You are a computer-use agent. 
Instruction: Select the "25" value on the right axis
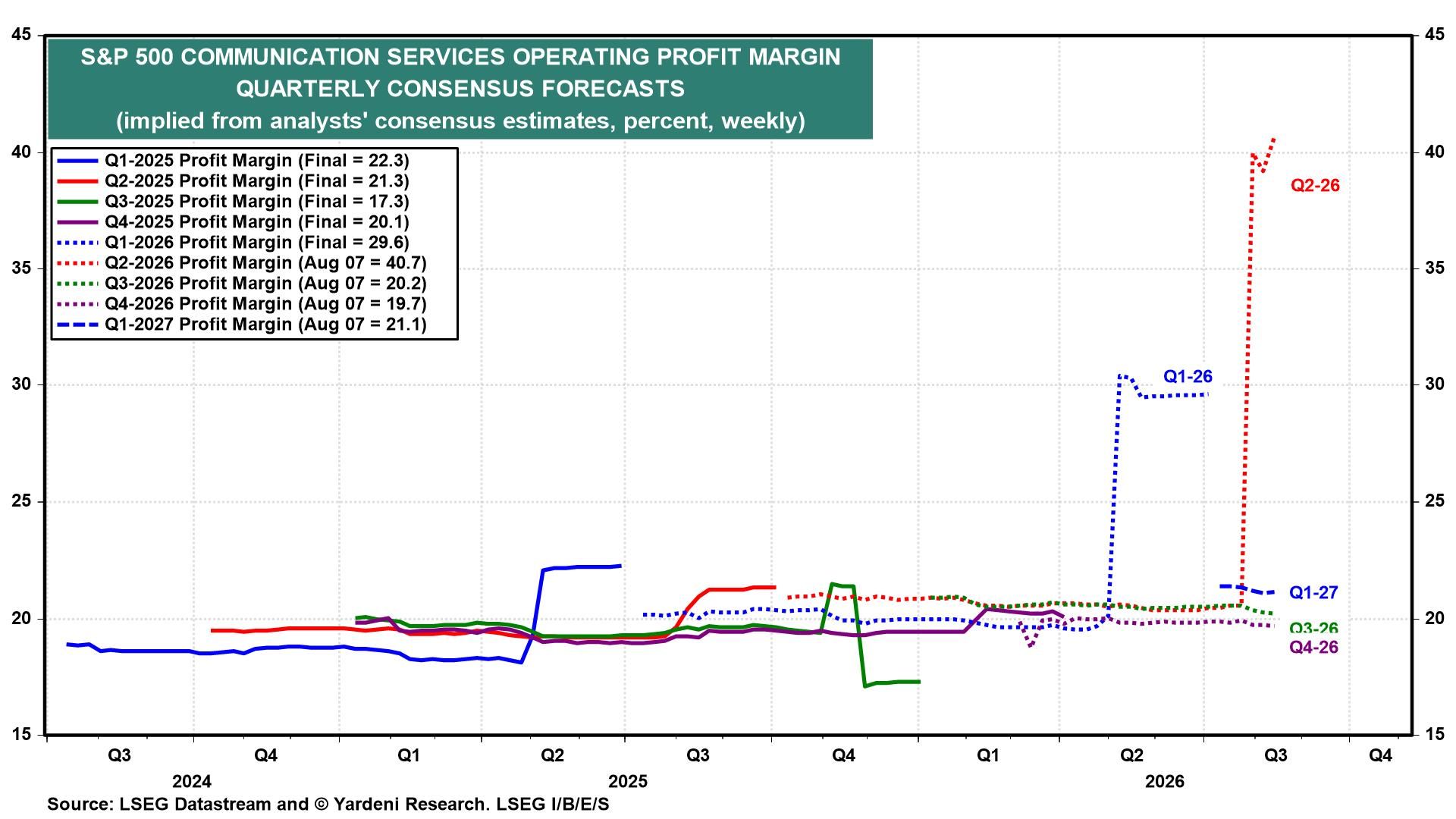point(1434,501)
